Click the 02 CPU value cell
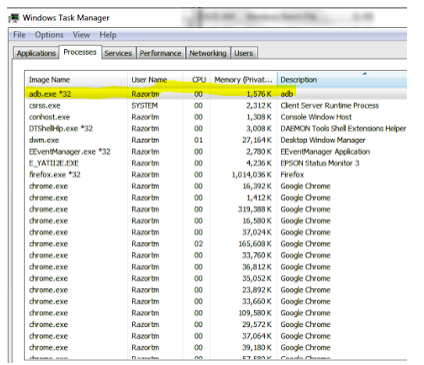 [x=198, y=244]
